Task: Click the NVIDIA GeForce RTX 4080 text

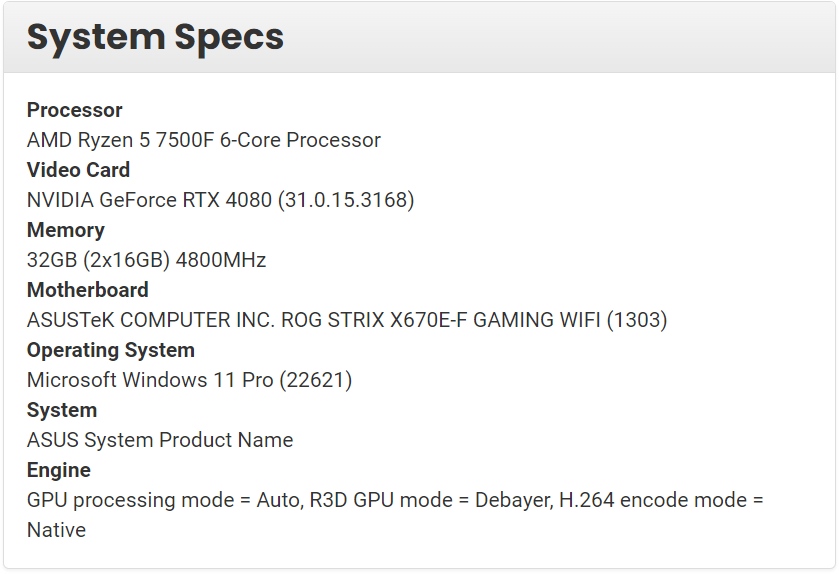Action: (149, 200)
